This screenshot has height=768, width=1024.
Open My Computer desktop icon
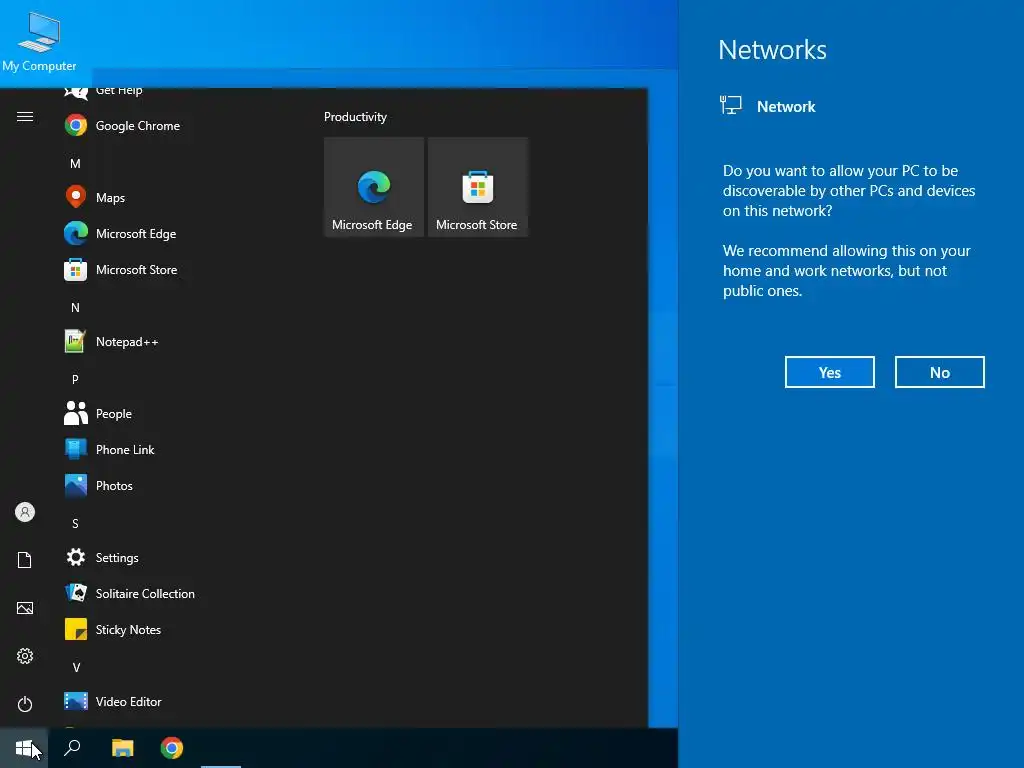(39, 42)
